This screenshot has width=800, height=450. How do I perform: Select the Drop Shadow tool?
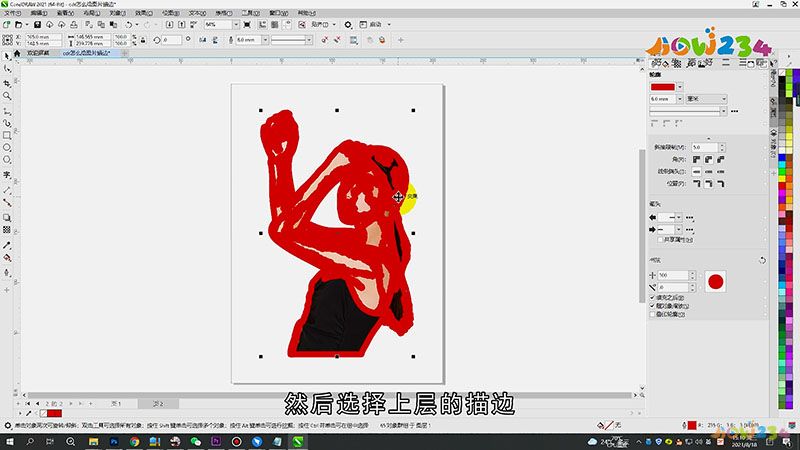(7, 218)
